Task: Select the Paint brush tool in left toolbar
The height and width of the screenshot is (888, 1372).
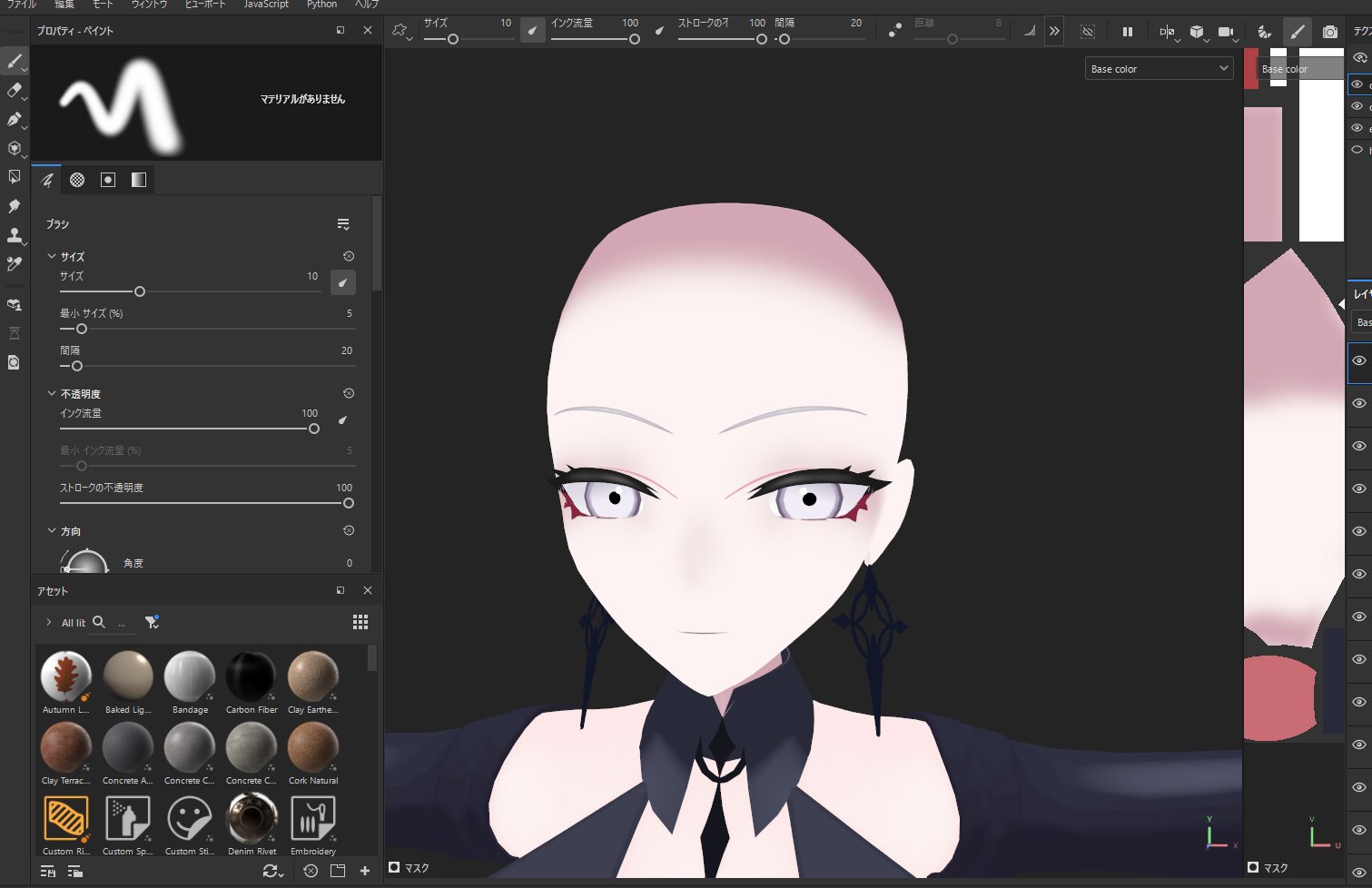Action: pyautogui.click(x=15, y=62)
